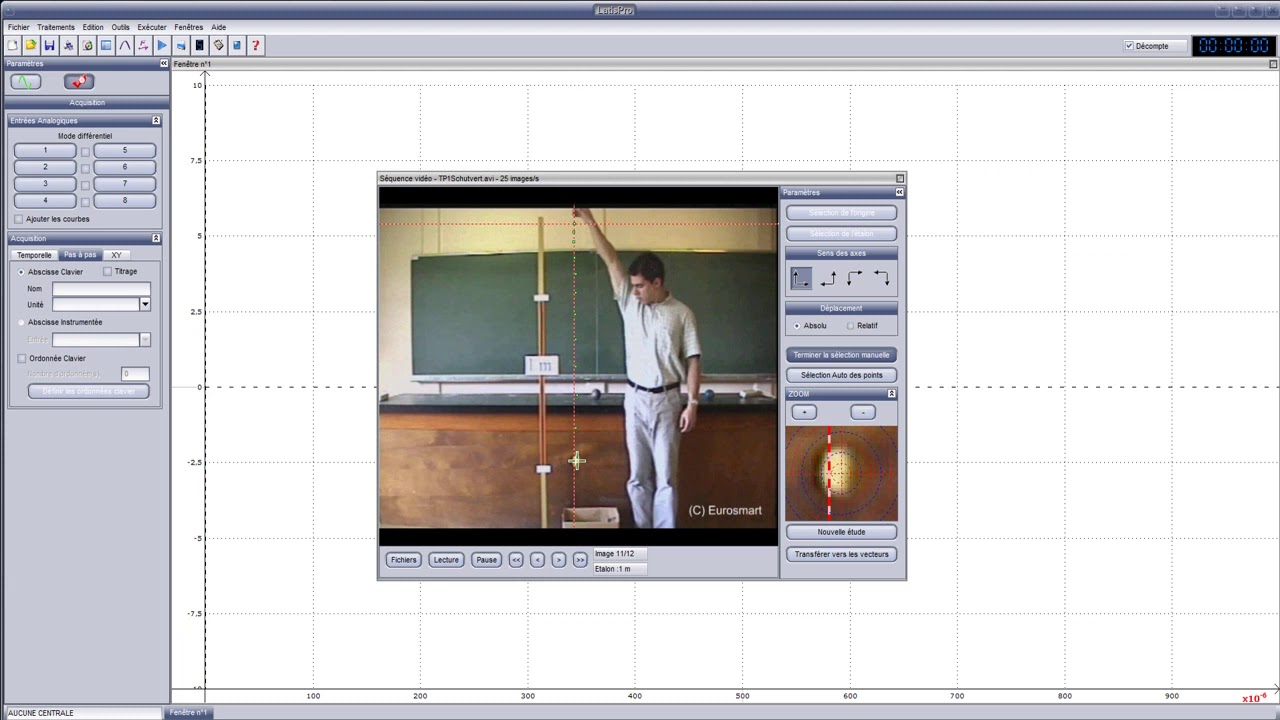Select Relatif displacement radio button
This screenshot has height=720, width=1280.
(850, 326)
